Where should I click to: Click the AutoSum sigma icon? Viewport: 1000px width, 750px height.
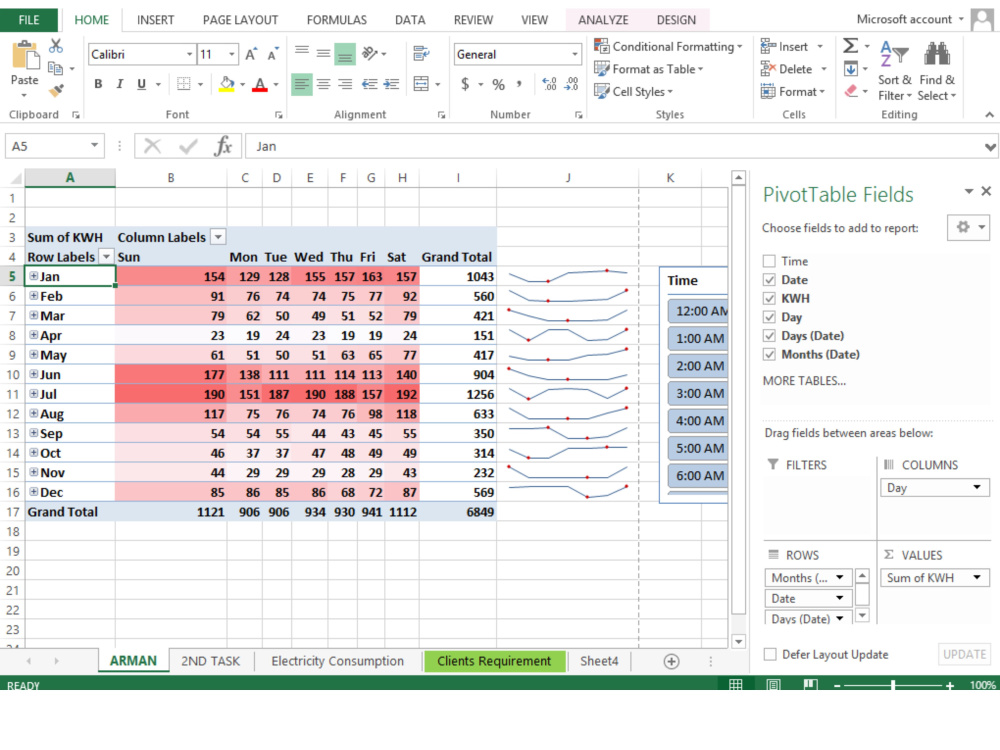pos(850,46)
